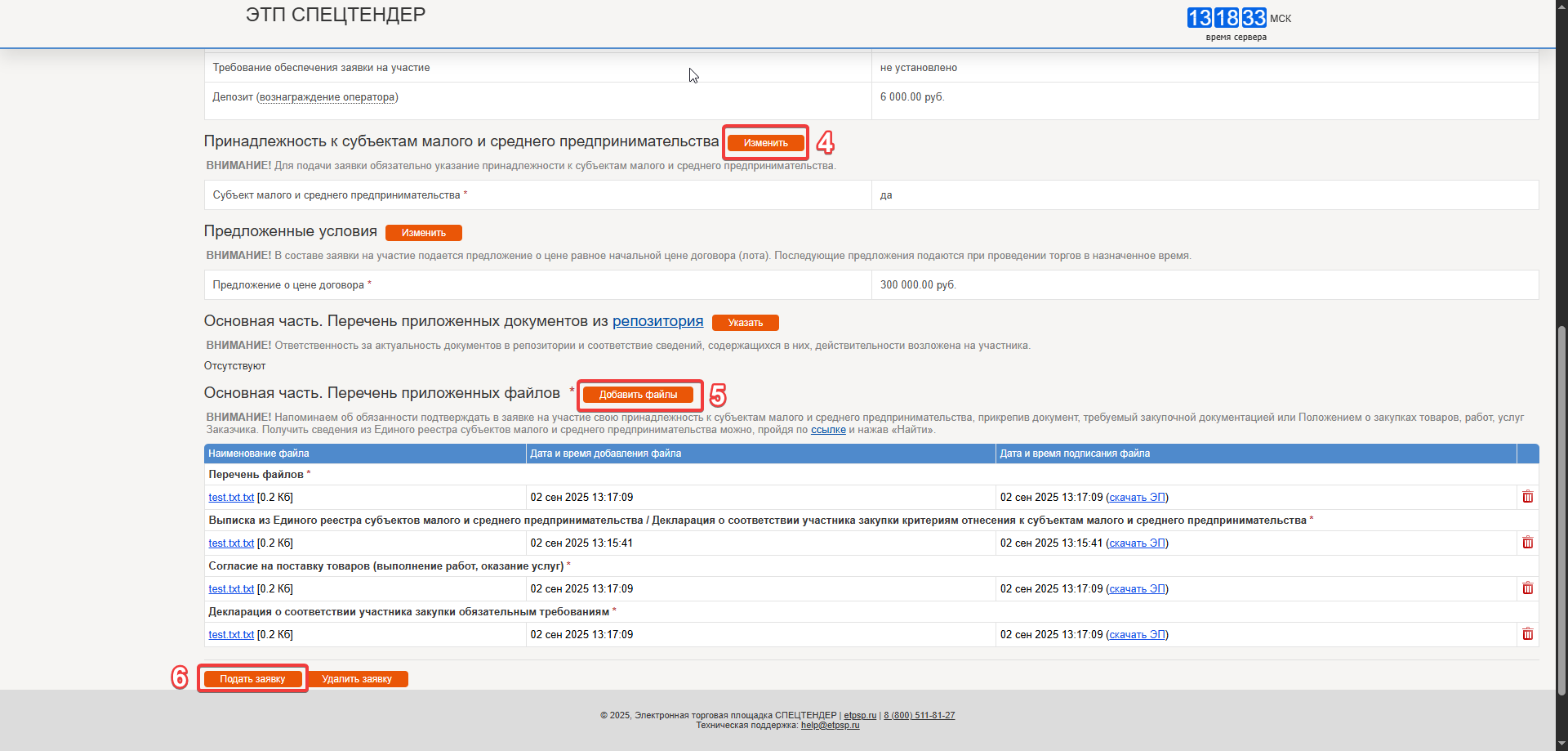This screenshot has height=751, width=1568.
Task: Click Изменить next to Принадлежность к субъектам
Action: tap(765, 143)
